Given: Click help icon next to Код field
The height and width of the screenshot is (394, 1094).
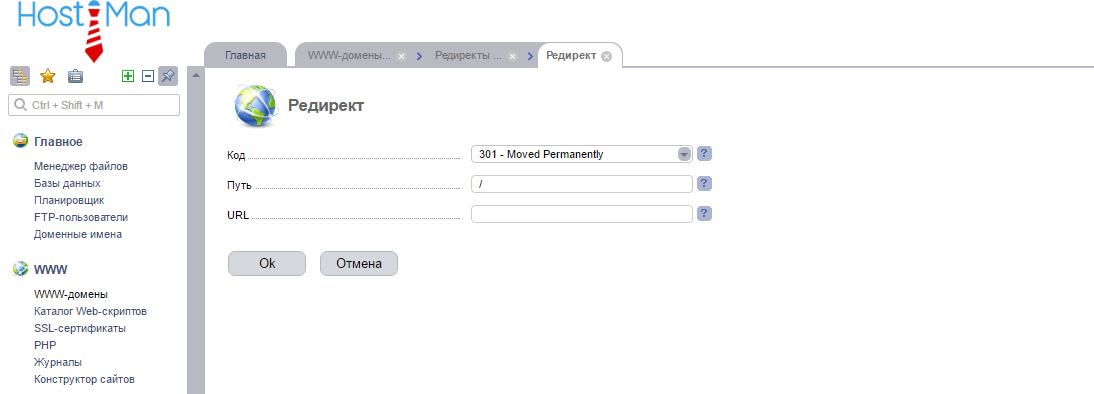Looking at the screenshot, I should click(705, 154).
